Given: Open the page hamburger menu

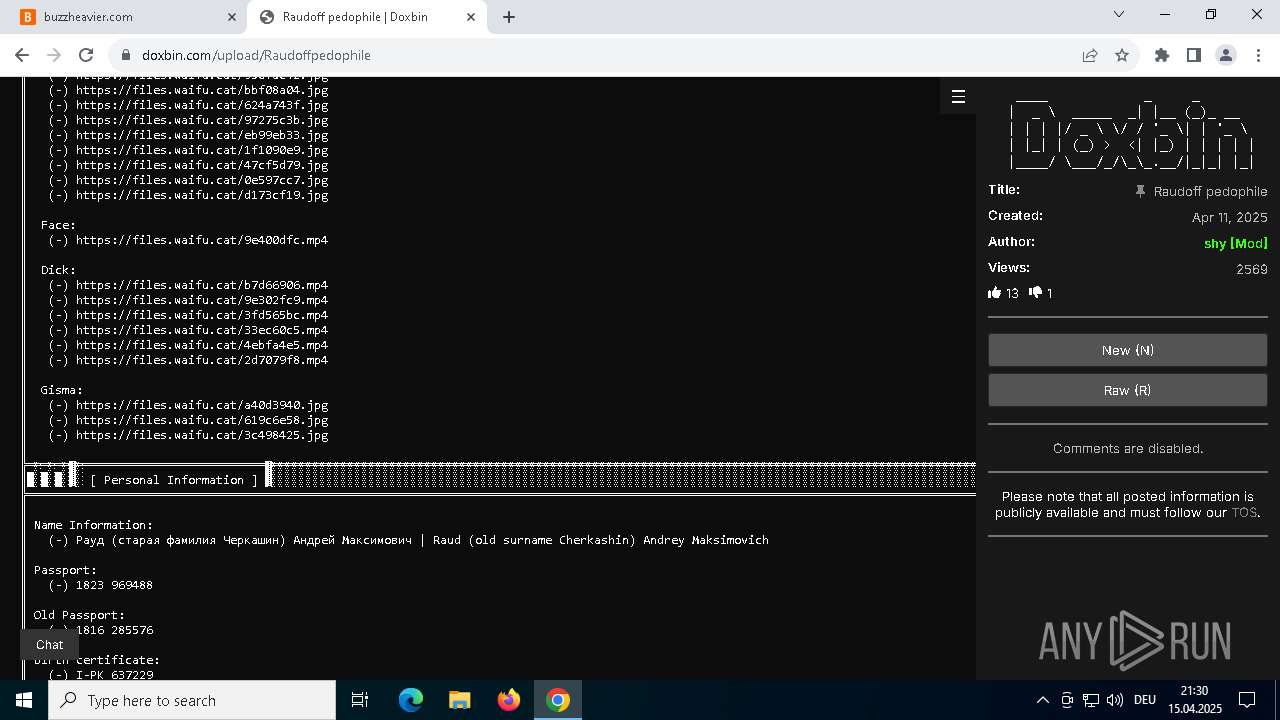Looking at the screenshot, I should pos(958,96).
